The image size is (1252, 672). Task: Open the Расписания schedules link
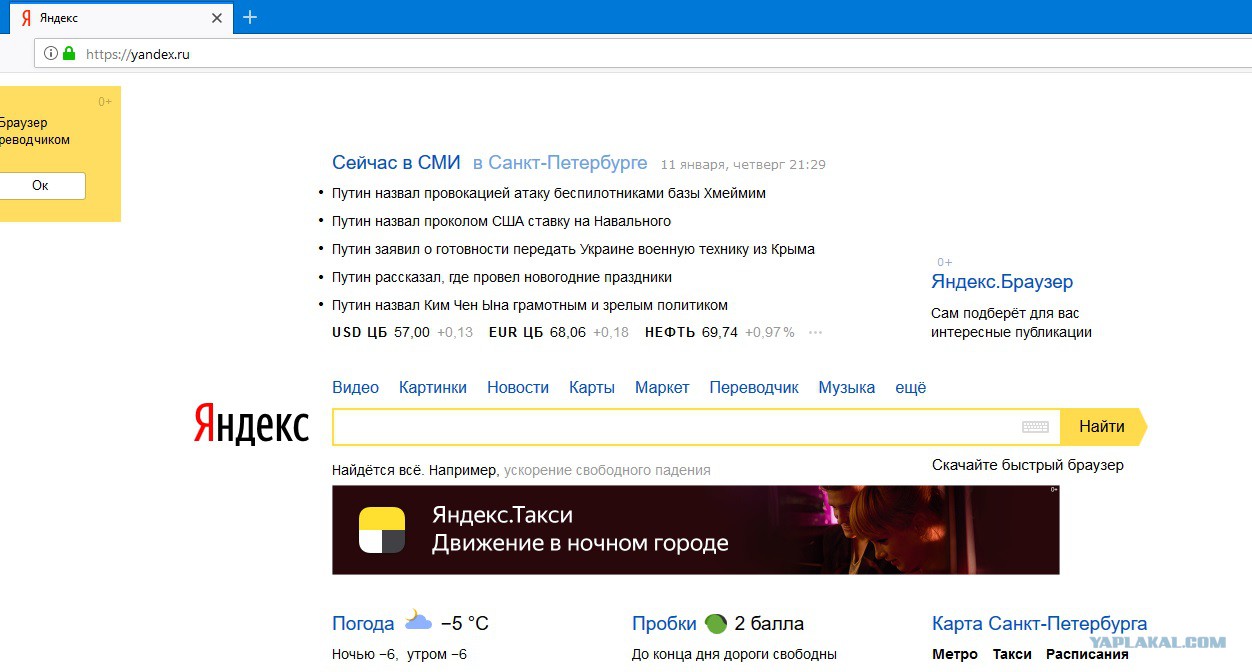[x=1087, y=654]
